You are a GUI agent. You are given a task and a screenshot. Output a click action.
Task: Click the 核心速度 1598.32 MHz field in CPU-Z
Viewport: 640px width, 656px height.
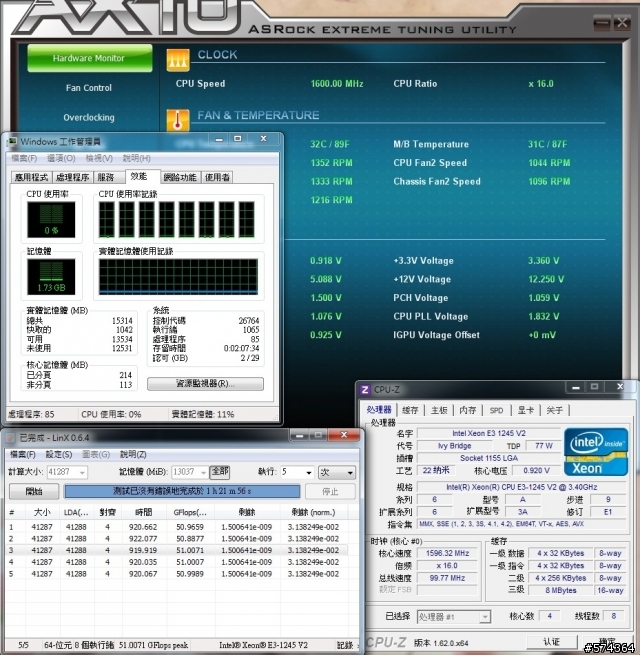(447, 554)
